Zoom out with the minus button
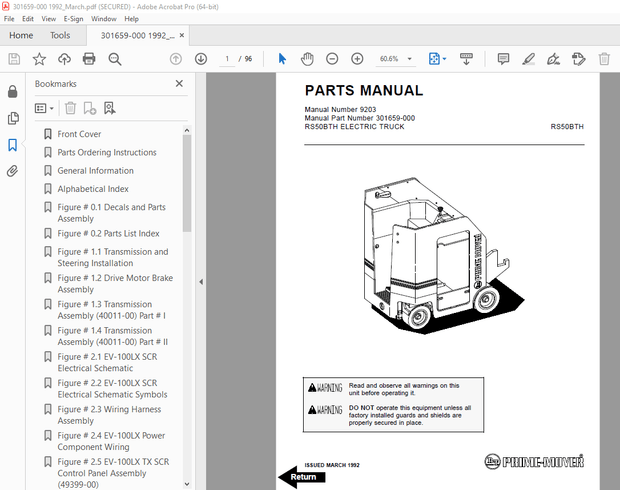The height and width of the screenshot is (490, 620). tap(332, 59)
